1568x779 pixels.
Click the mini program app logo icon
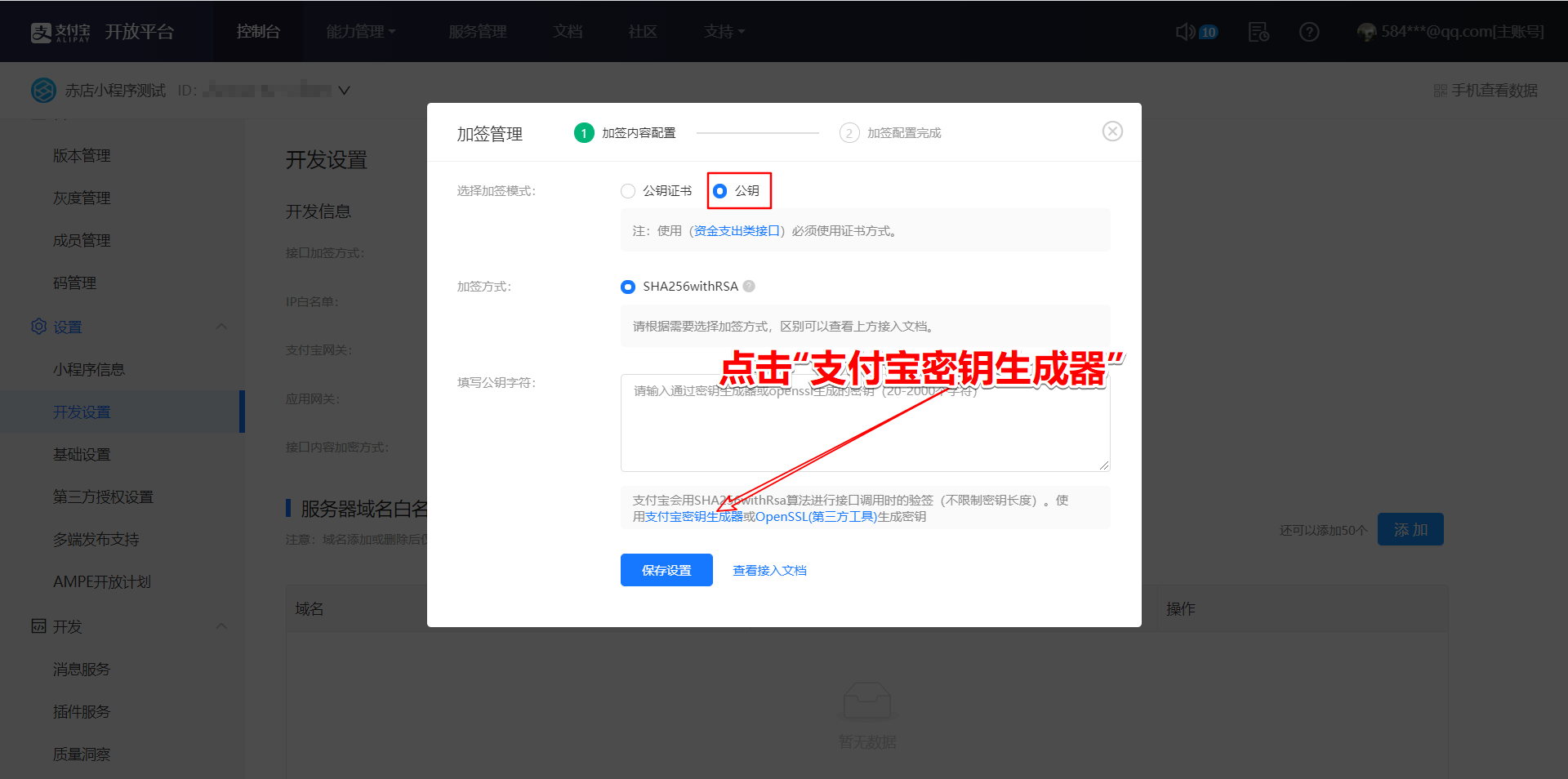(x=43, y=90)
